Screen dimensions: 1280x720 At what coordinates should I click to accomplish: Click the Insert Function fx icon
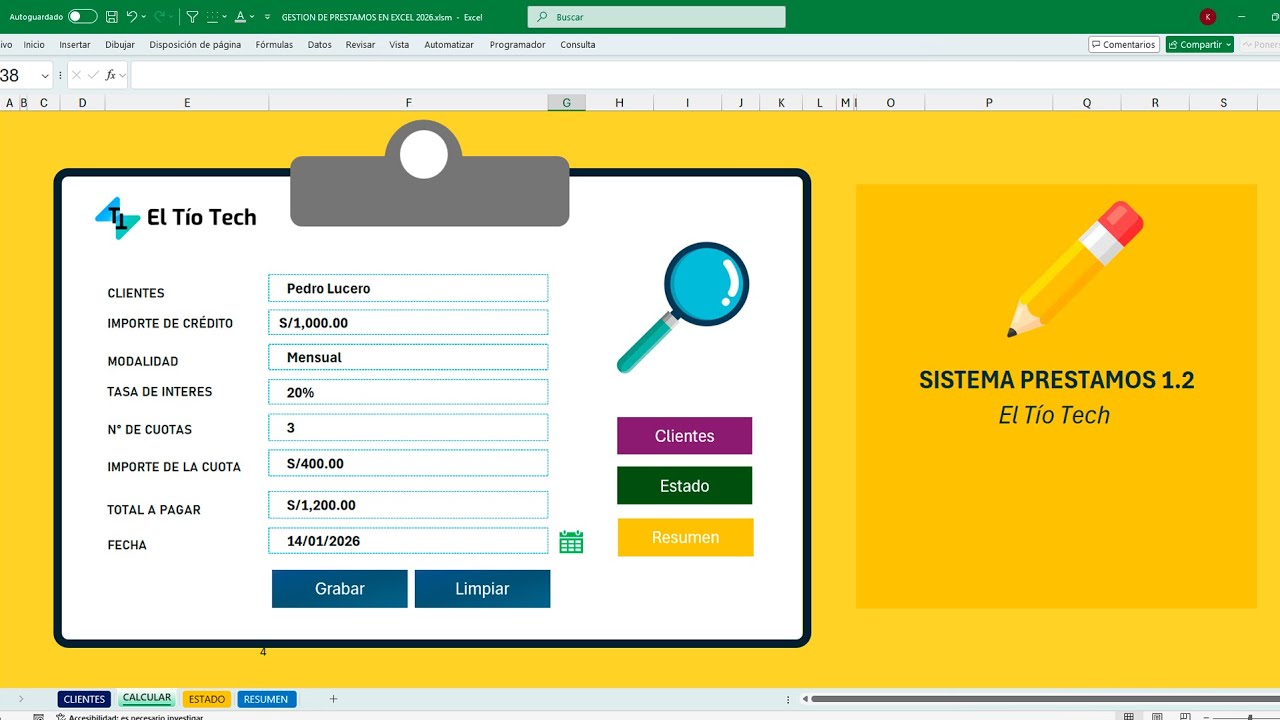click(111, 76)
